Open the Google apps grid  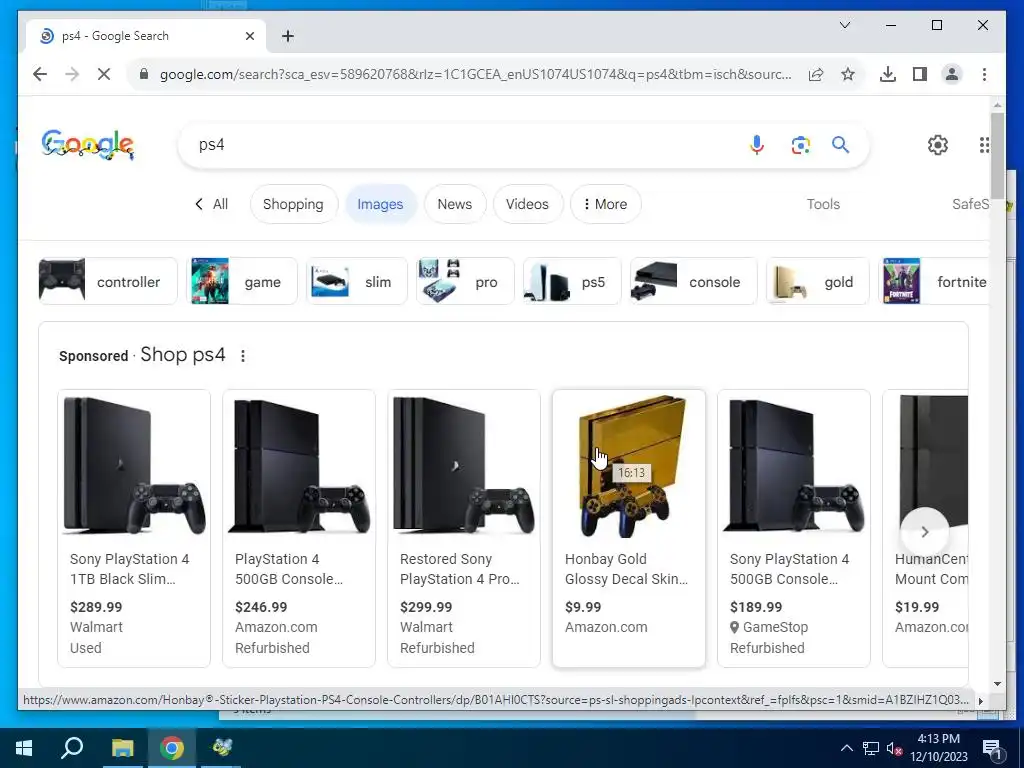pos(984,144)
